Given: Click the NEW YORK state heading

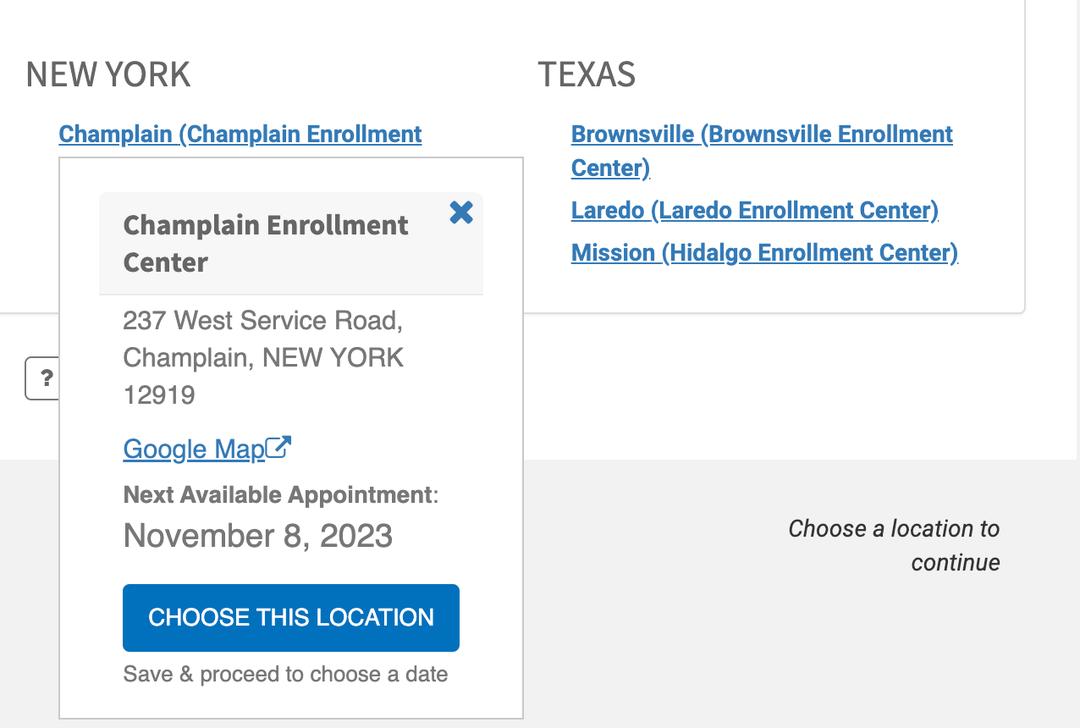Looking at the screenshot, I should (107, 74).
